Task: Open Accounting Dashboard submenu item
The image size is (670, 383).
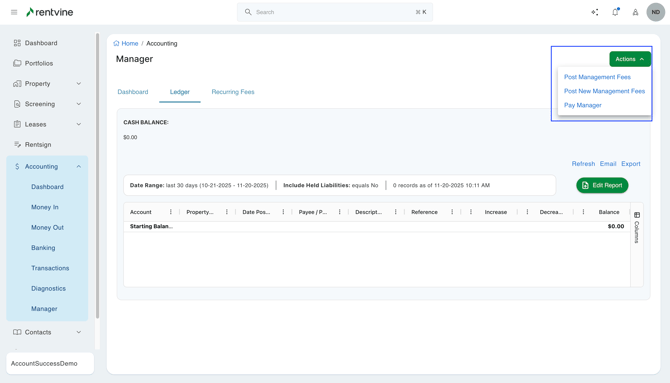Action: [x=47, y=187]
